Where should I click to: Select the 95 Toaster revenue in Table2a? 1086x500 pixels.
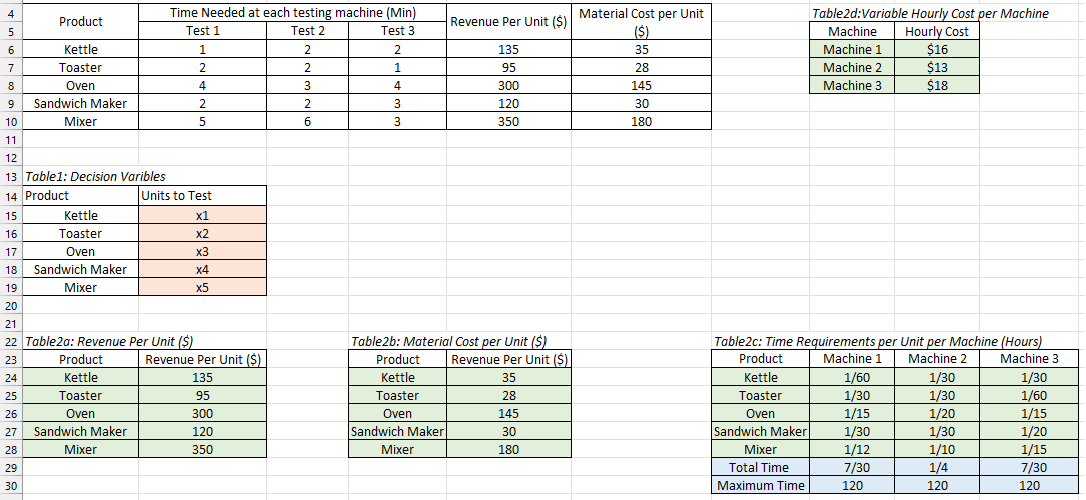(202, 395)
